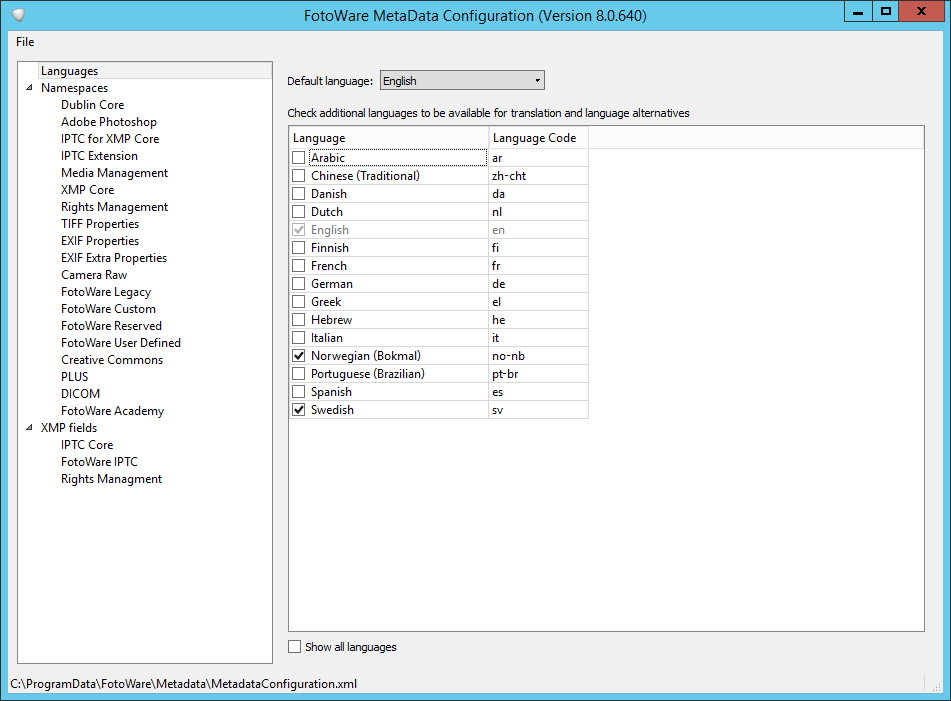The image size is (951, 701).
Task: Tick the Show all languages checkbox
Action: (x=295, y=647)
